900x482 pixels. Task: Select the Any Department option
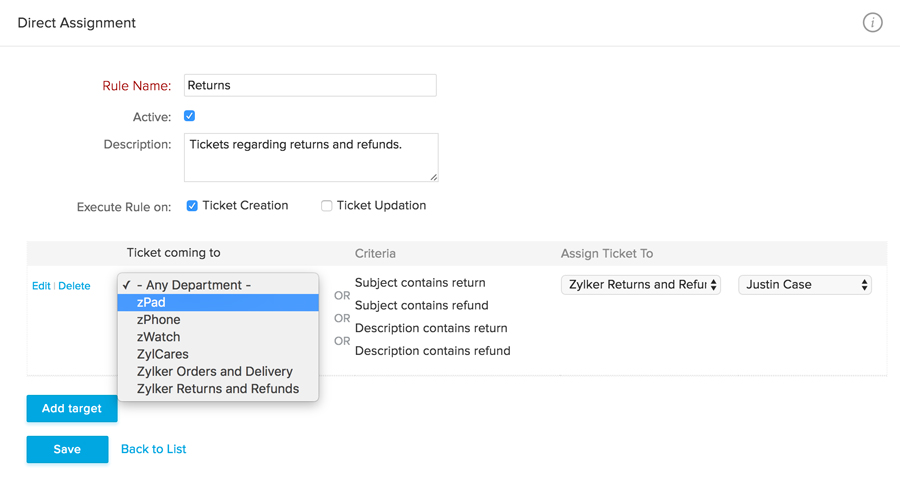coord(194,285)
